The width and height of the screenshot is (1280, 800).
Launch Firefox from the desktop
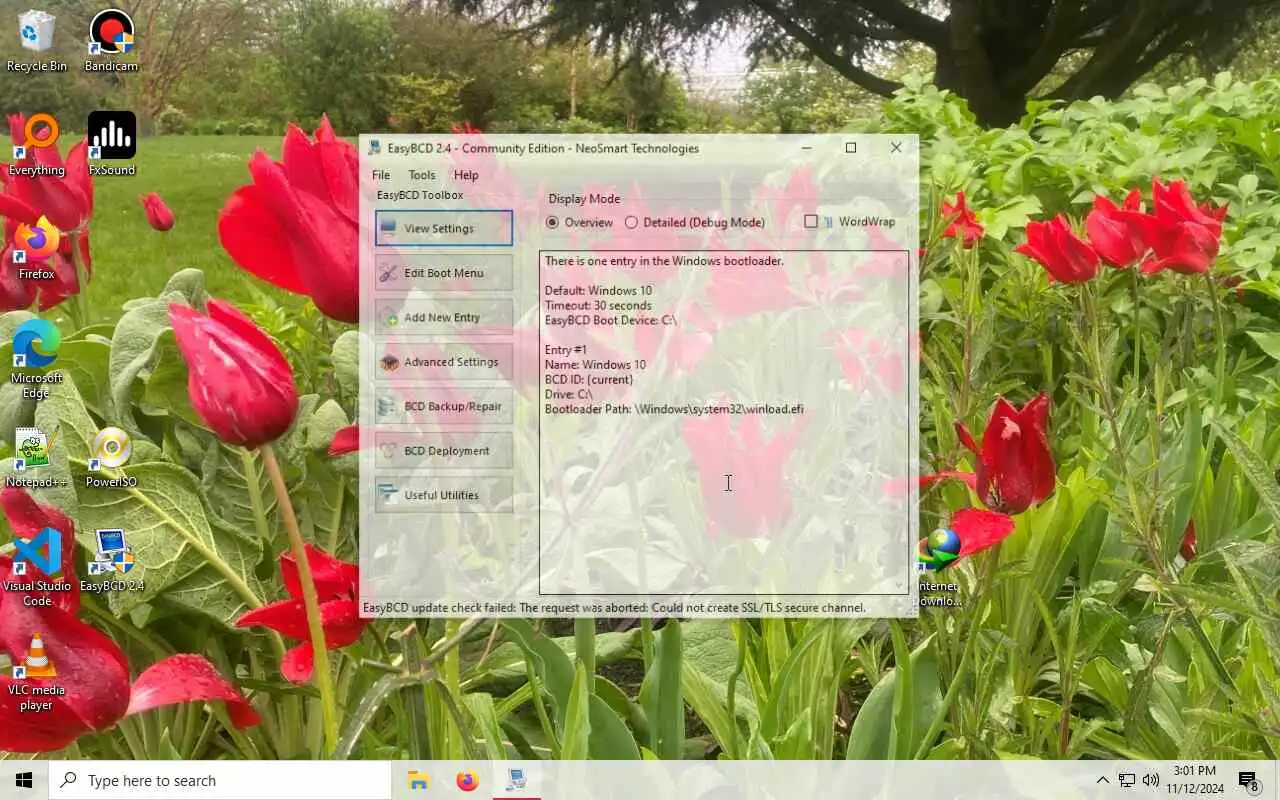click(36, 249)
